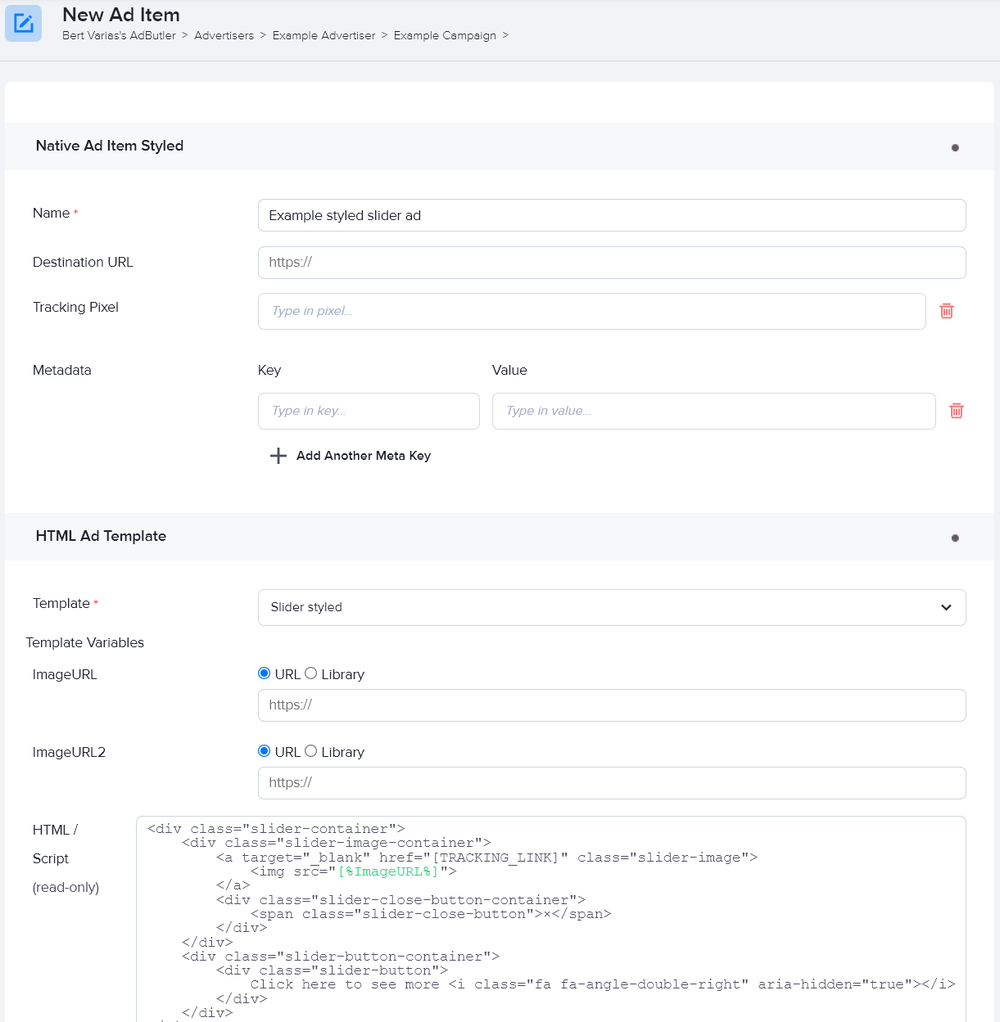Image resolution: width=1000 pixels, height=1022 pixels.
Task: Click the dot icon in HTML Ad Template header
Action: tap(955, 538)
